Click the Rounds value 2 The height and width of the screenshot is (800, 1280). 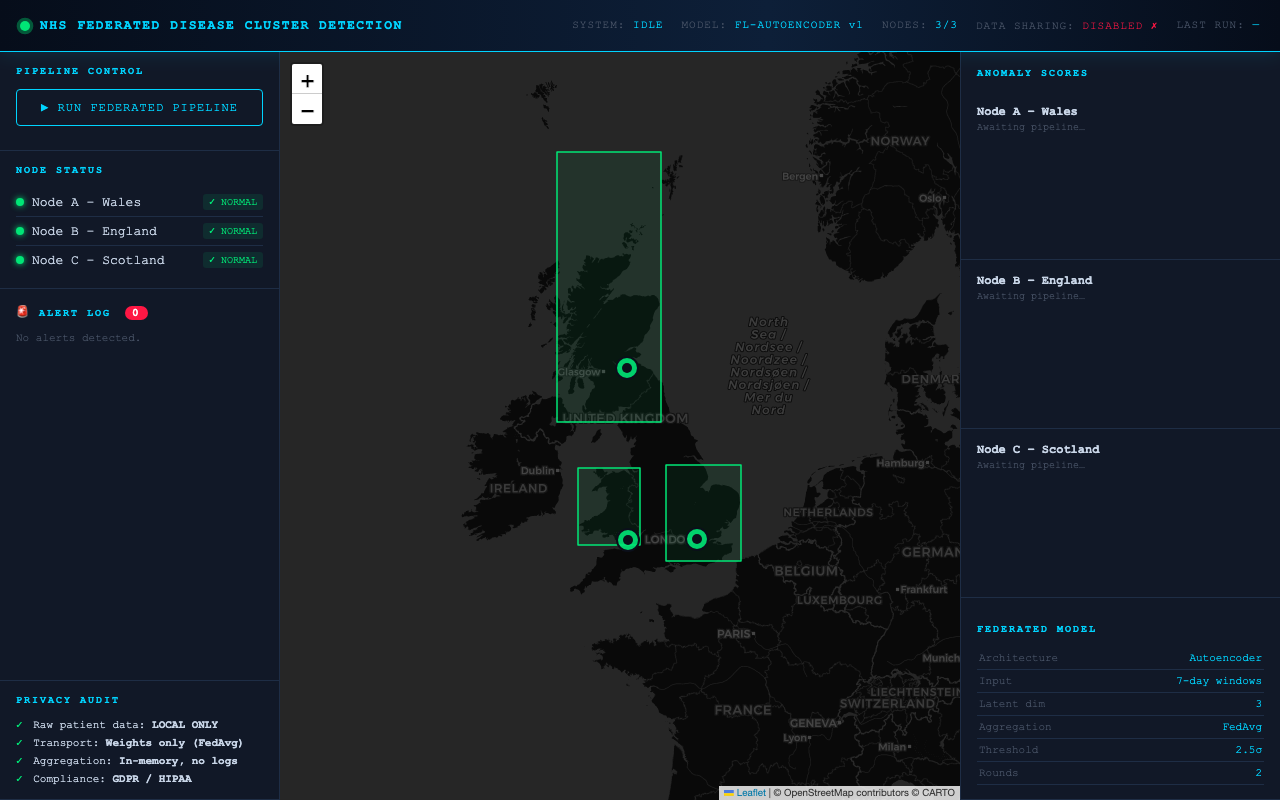(x=1258, y=773)
